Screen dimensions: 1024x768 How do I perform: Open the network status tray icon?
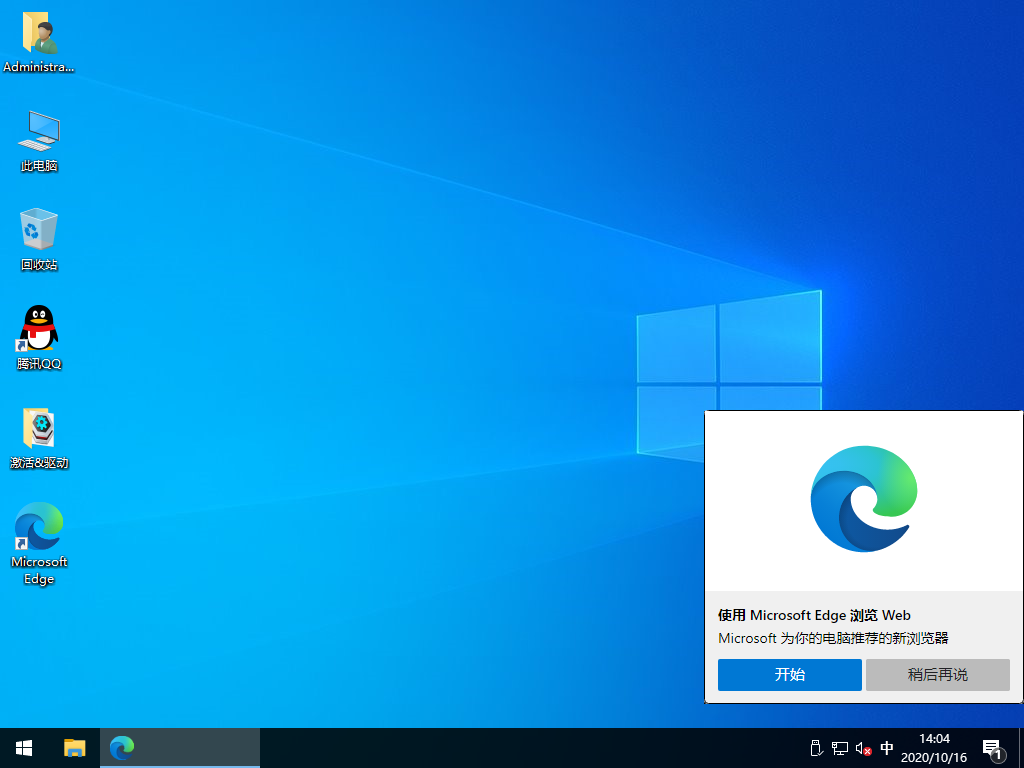(x=840, y=748)
